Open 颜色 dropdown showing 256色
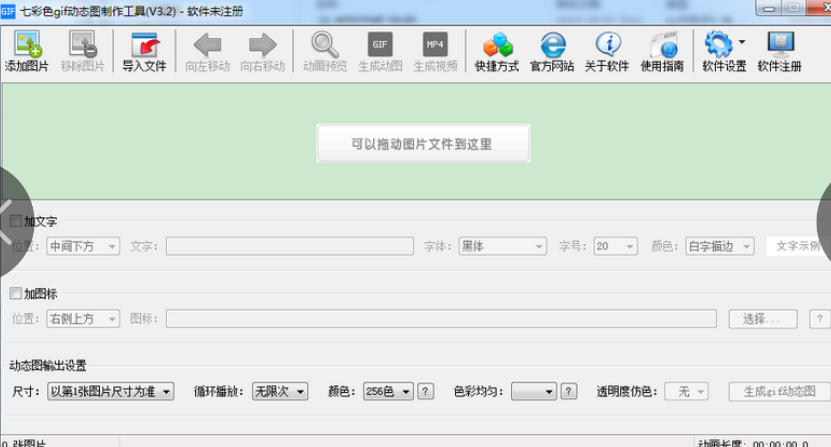 click(x=388, y=391)
